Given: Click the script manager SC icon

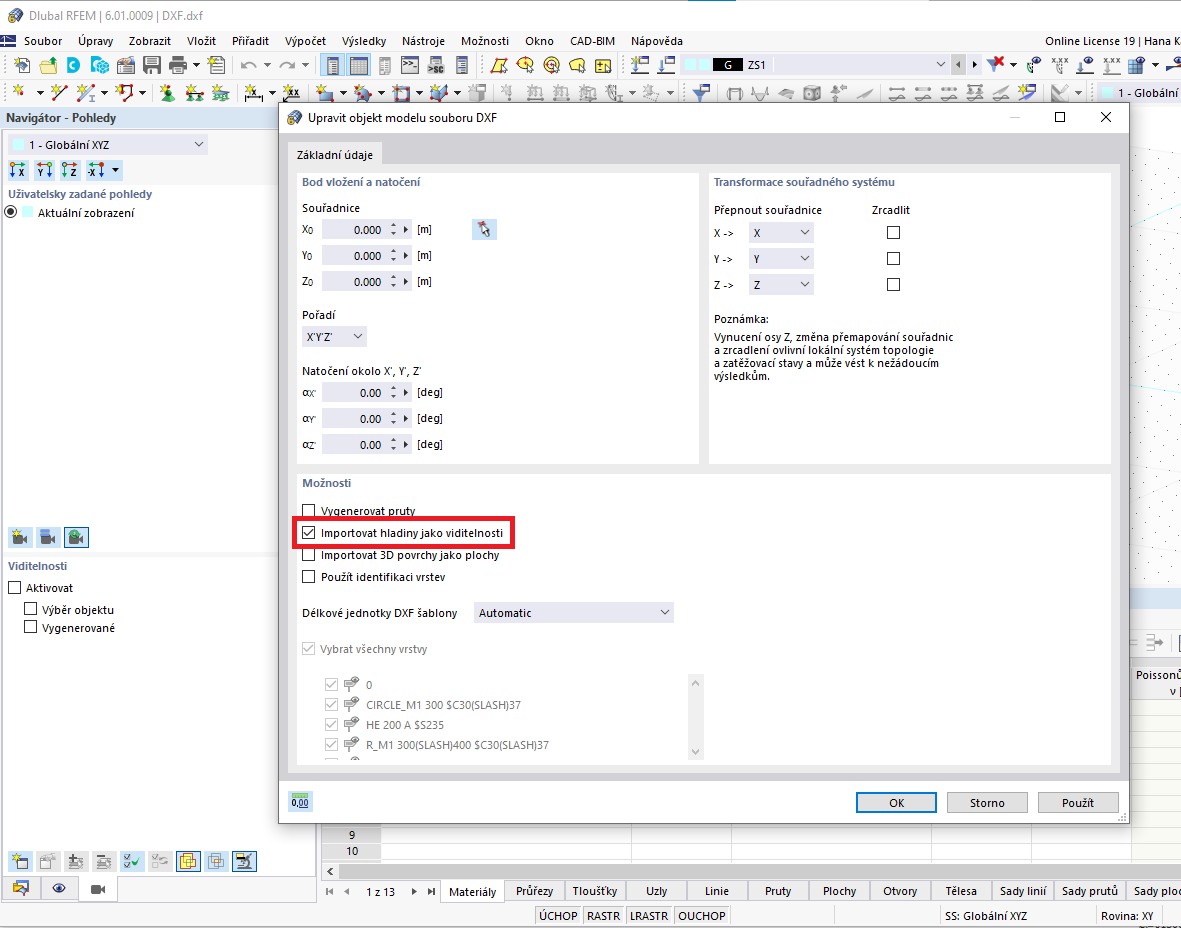Looking at the screenshot, I should pos(435,65).
